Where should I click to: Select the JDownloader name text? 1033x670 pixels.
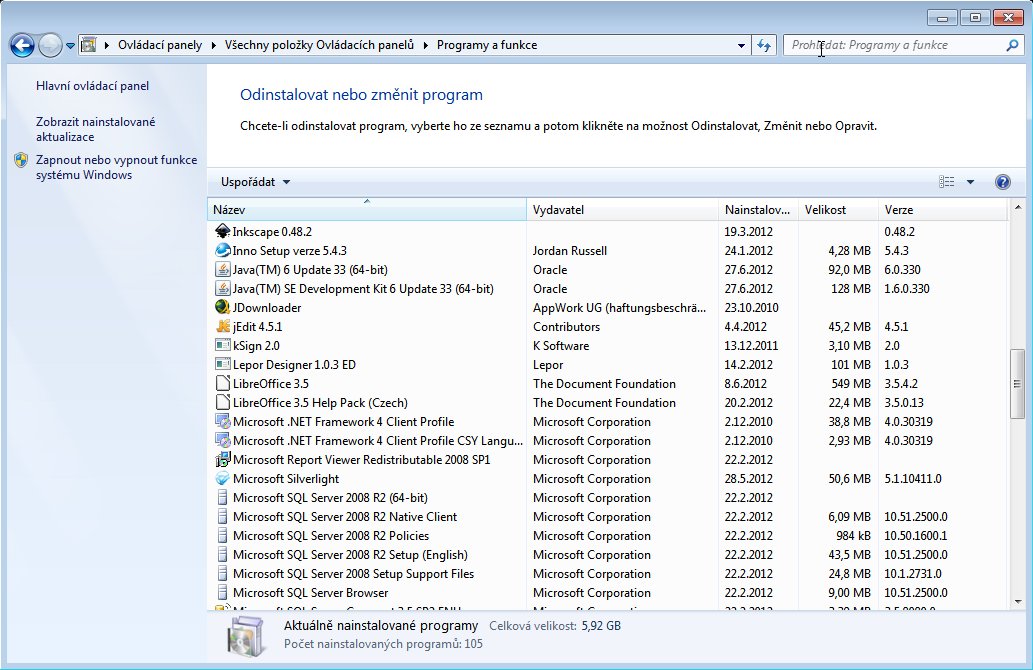(x=267, y=308)
